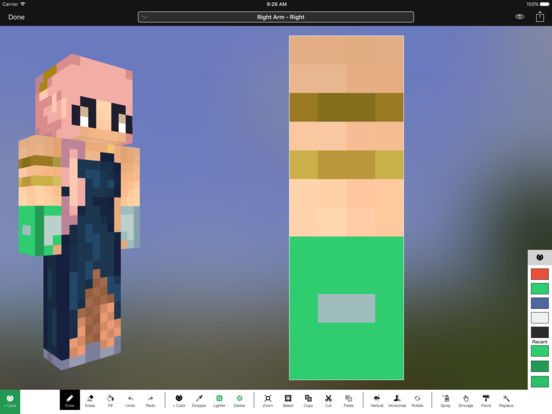
Task: Select the Draw pencil tool
Action: pyautogui.click(x=70, y=400)
